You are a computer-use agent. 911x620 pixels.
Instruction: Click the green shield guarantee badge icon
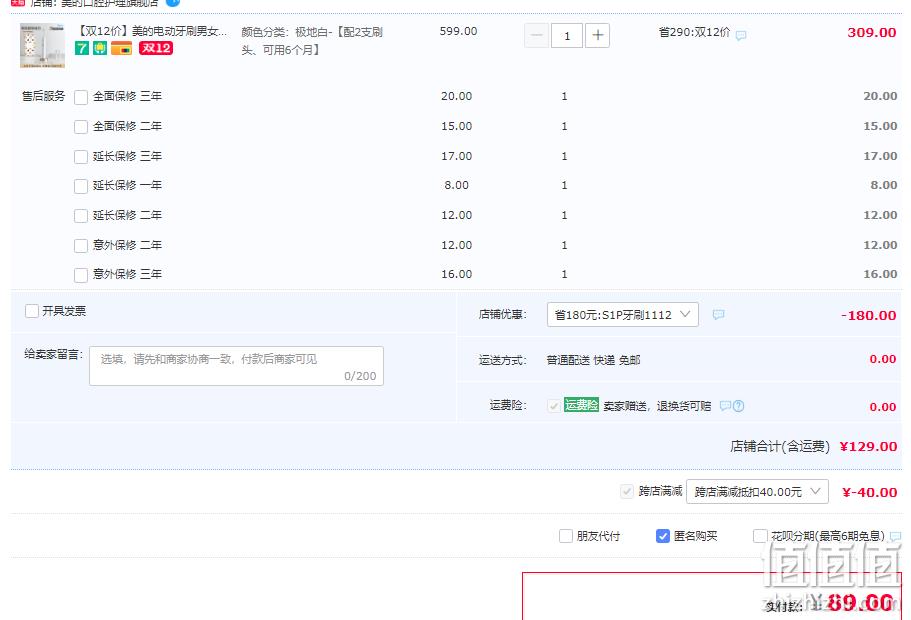[100, 48]
